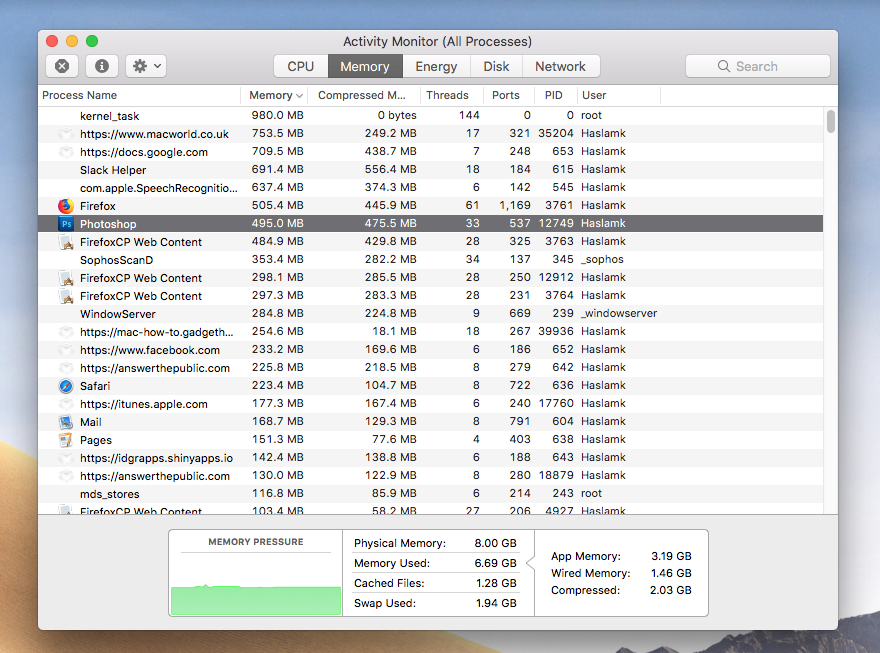Viewport: 880px width, 653px height.
Task: Click the Mail app icon
Action: [x=66, y=422]
